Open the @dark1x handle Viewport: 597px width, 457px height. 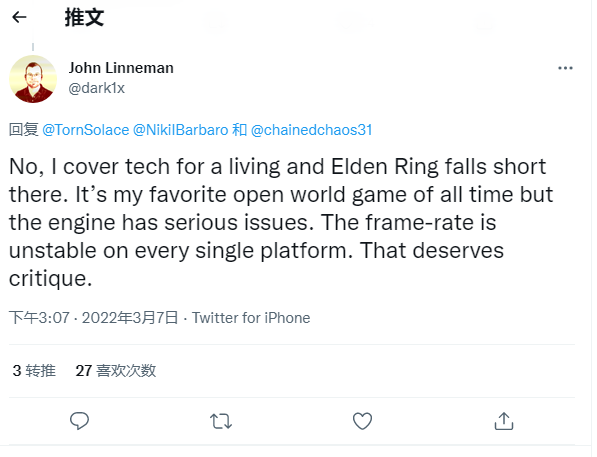tap(97, 88)
